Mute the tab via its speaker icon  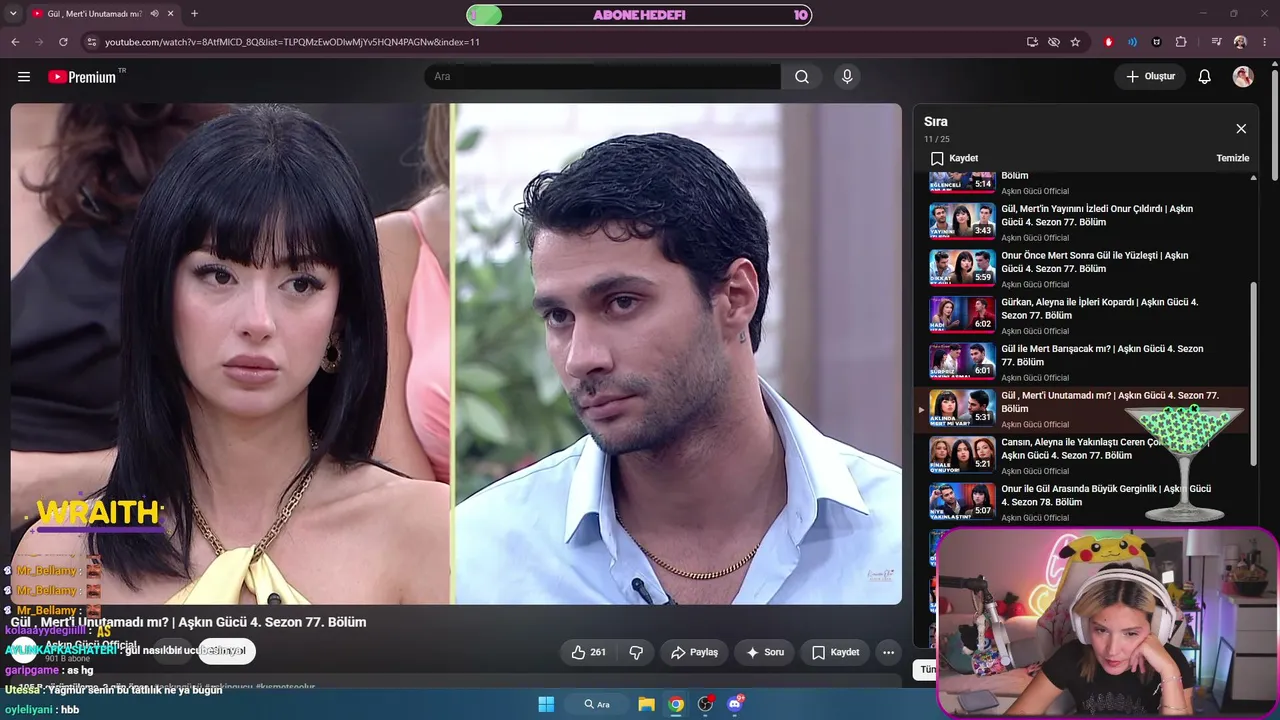[x=154, y=14]
